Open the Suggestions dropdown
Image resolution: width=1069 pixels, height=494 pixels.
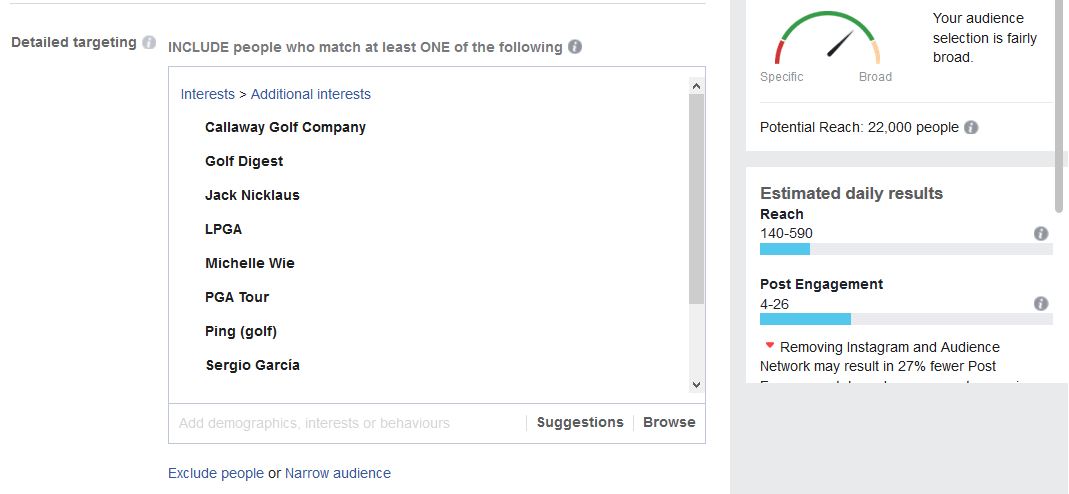(580, 422)
